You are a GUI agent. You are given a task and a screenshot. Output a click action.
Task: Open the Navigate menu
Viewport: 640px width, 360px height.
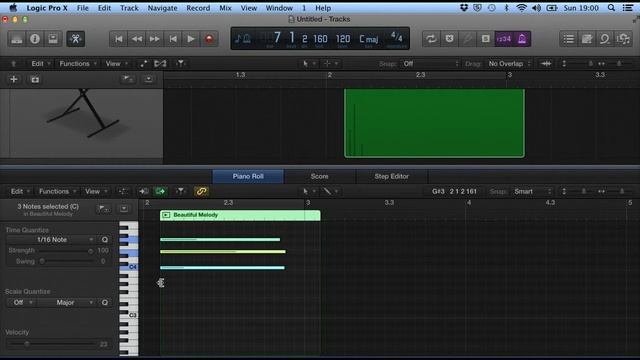coord(162,8)
